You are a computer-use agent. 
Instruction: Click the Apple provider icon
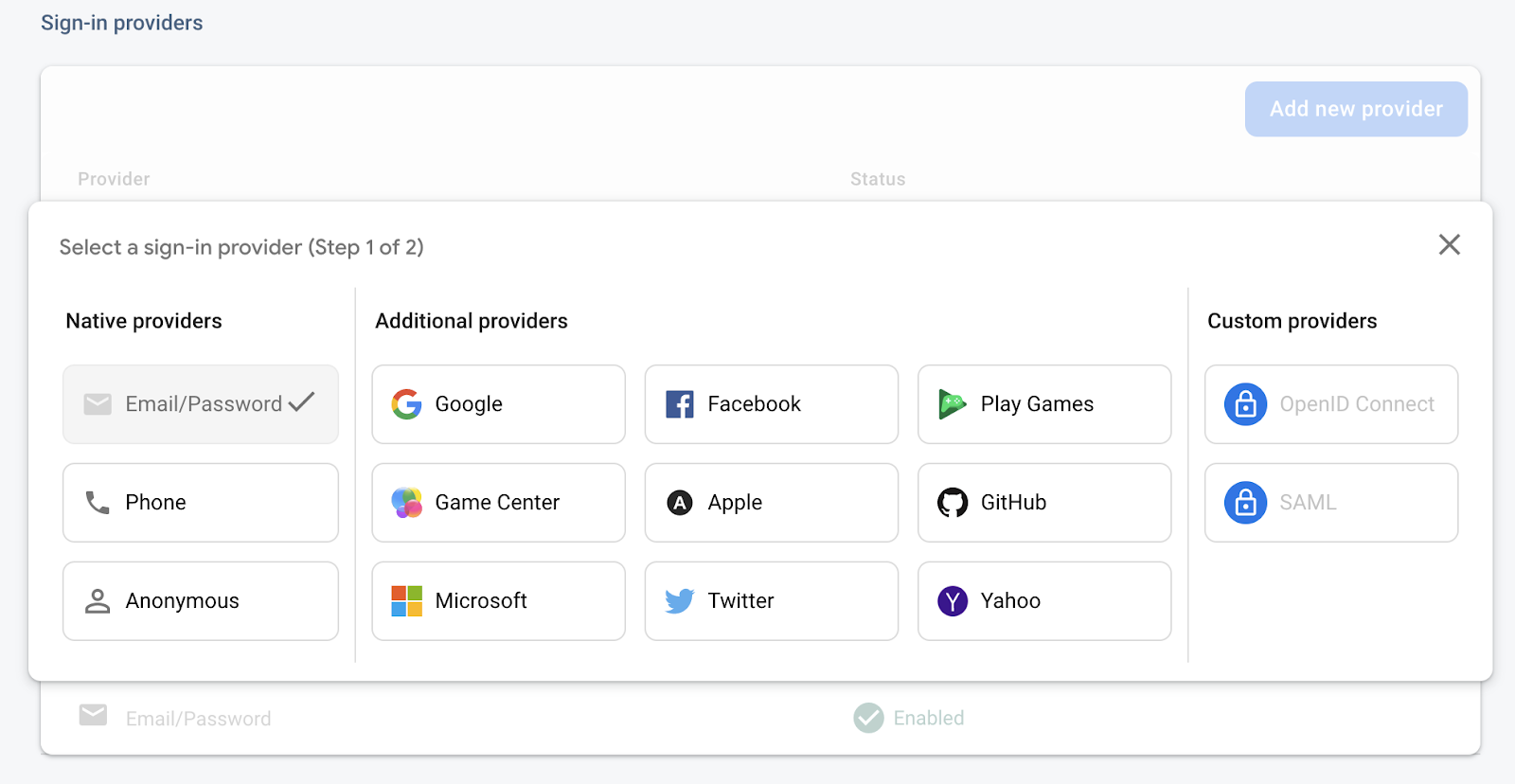click(679, 503)
